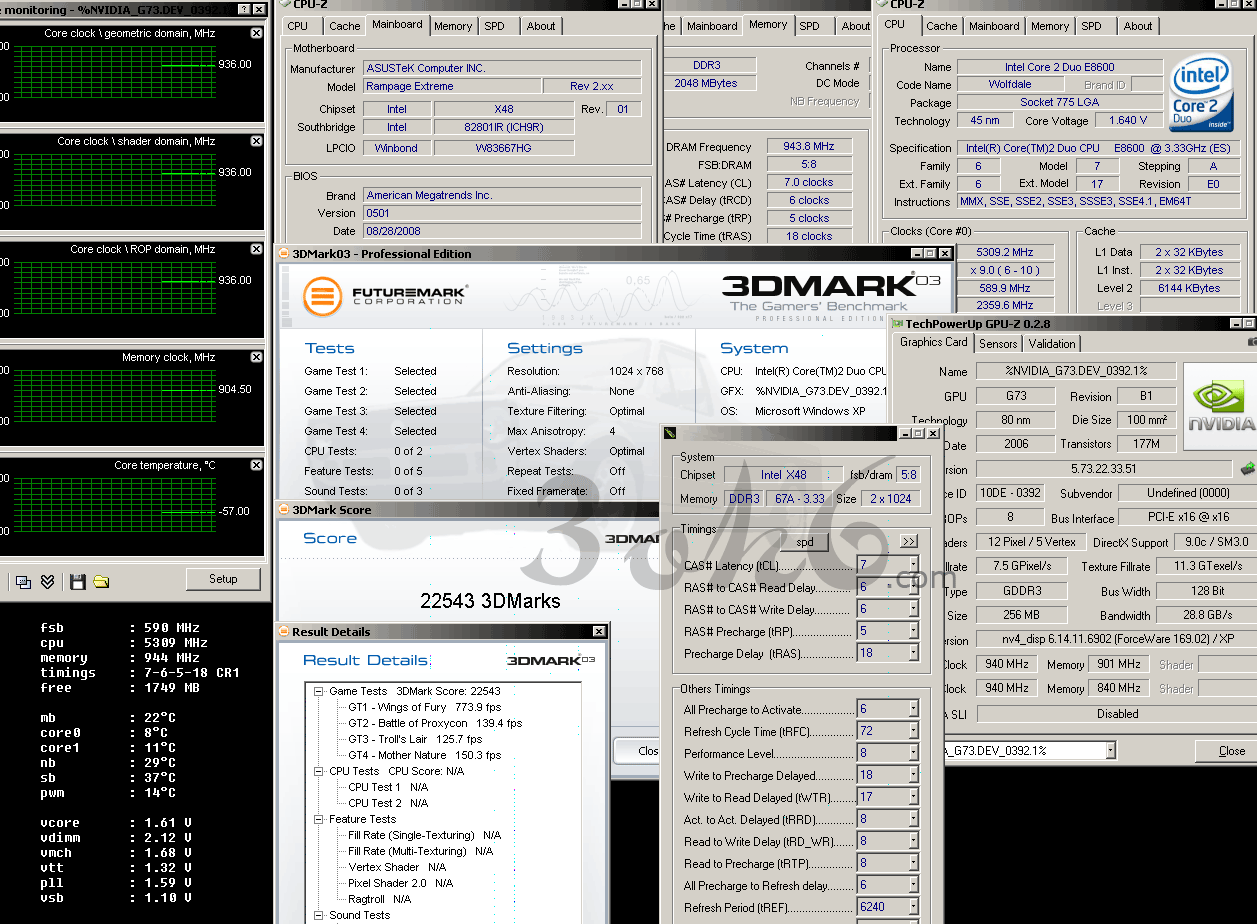Collapse the Sound Tests tree node
This screenshot has width=1257, height=924.
[318, 915]
